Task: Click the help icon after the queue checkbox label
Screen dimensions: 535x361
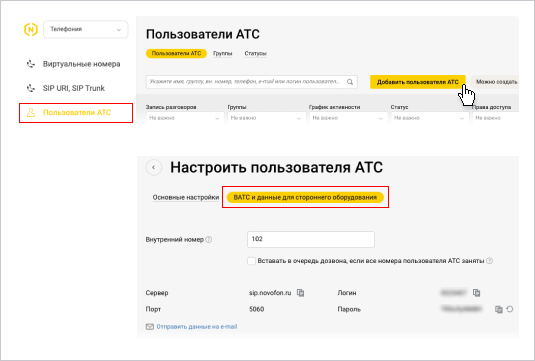Action: [x=489, y=261]
